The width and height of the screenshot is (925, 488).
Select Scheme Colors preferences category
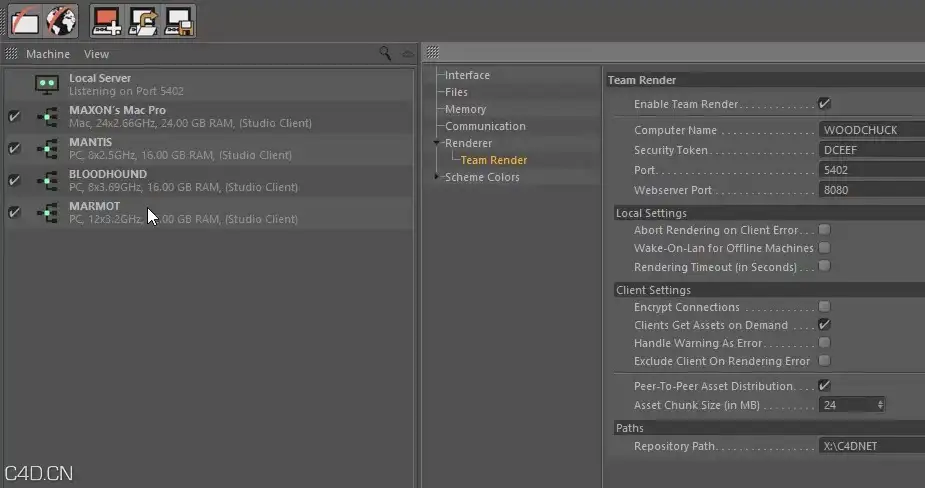482,177
